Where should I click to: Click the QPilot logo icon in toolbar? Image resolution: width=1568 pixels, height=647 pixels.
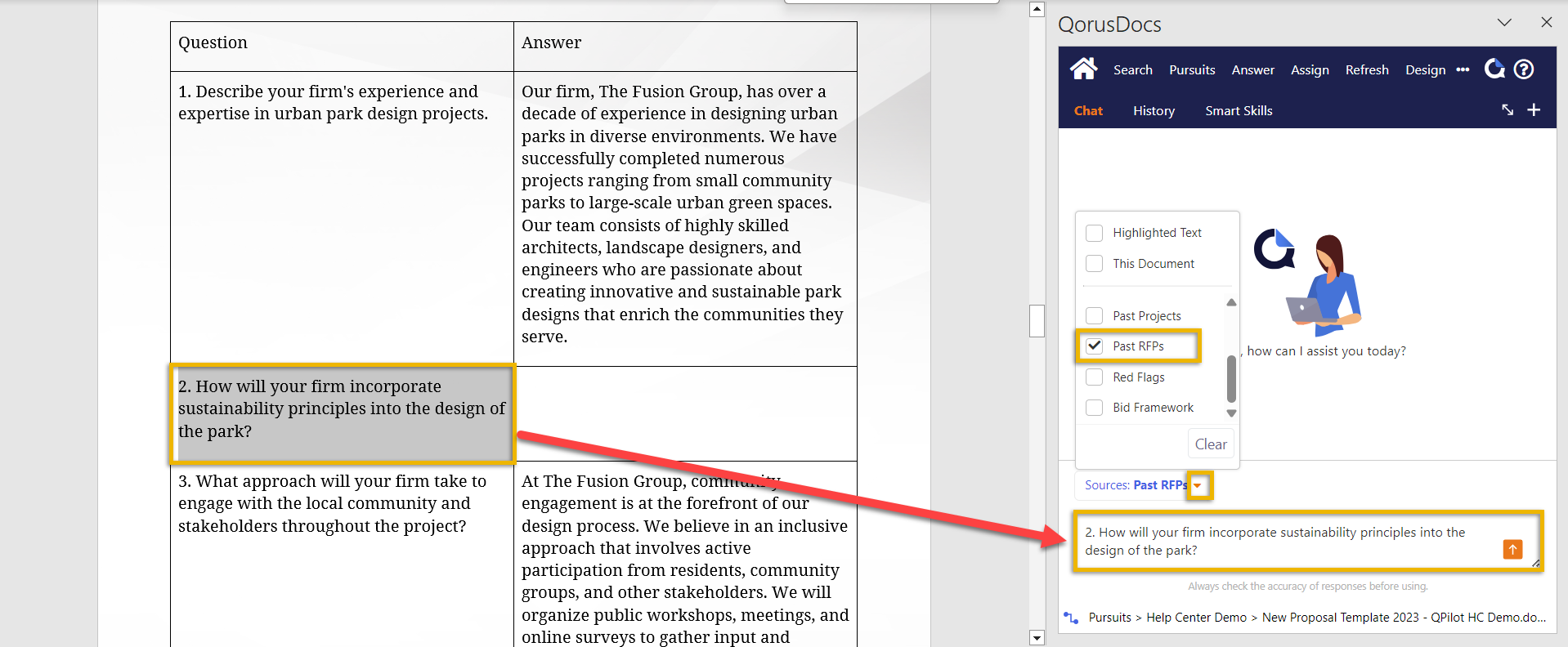[1494, 69]
